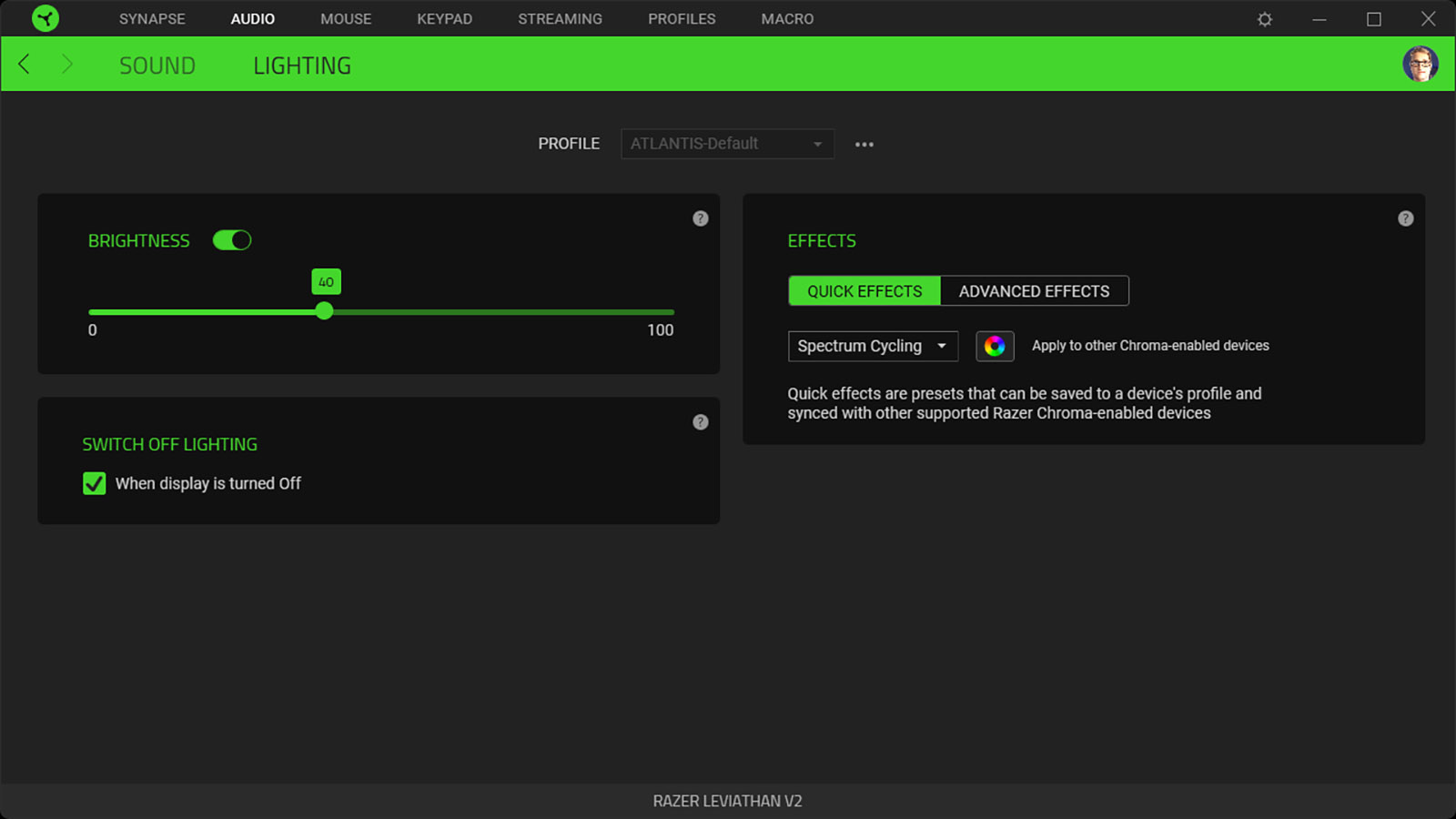Image resolution: width=1456 pixels, height=819 pixels.
Task: Select the Audio tab
Action: tap(253, 19)
